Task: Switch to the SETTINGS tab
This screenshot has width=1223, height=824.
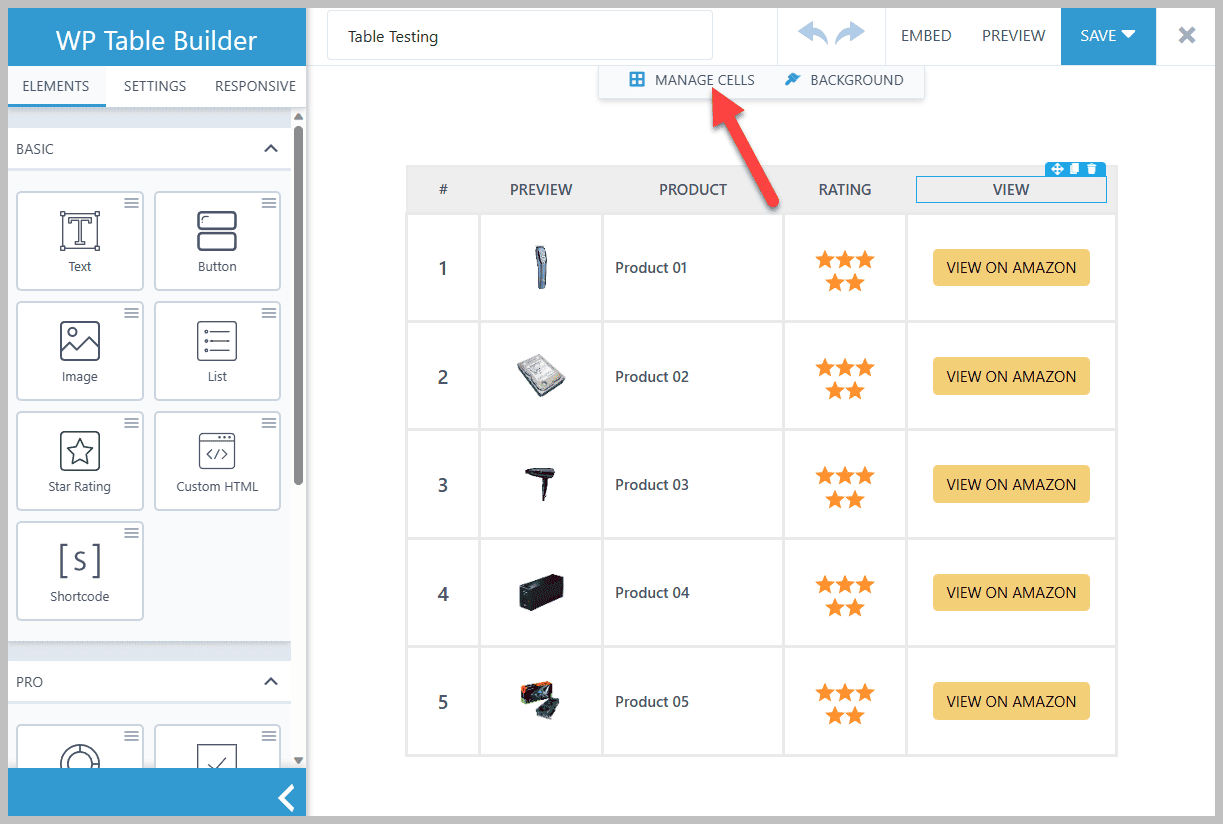Action: 154,86
